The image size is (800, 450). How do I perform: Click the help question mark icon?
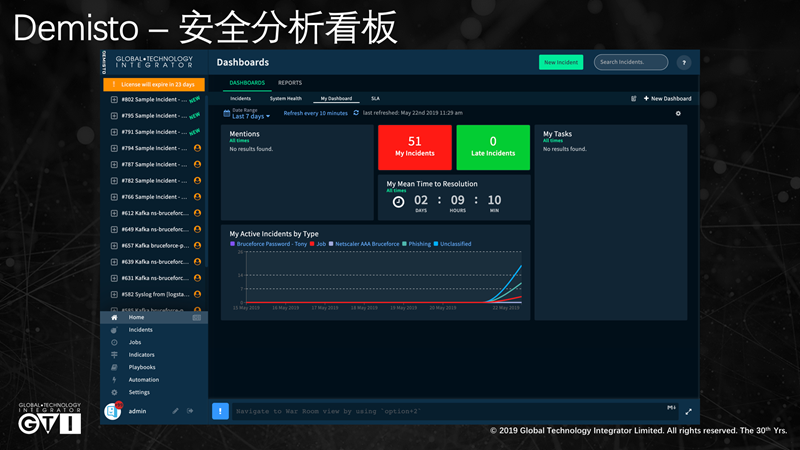tap(684, 62)
